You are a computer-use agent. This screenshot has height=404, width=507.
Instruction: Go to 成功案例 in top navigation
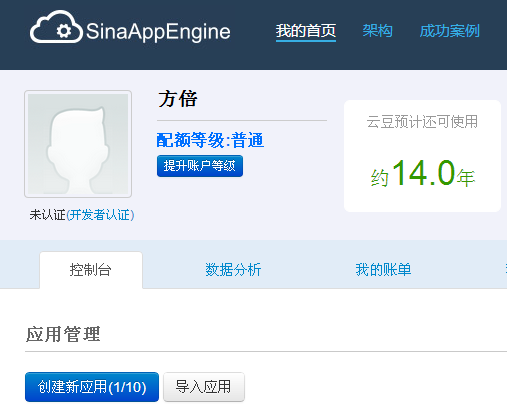(x=449, y=31)
